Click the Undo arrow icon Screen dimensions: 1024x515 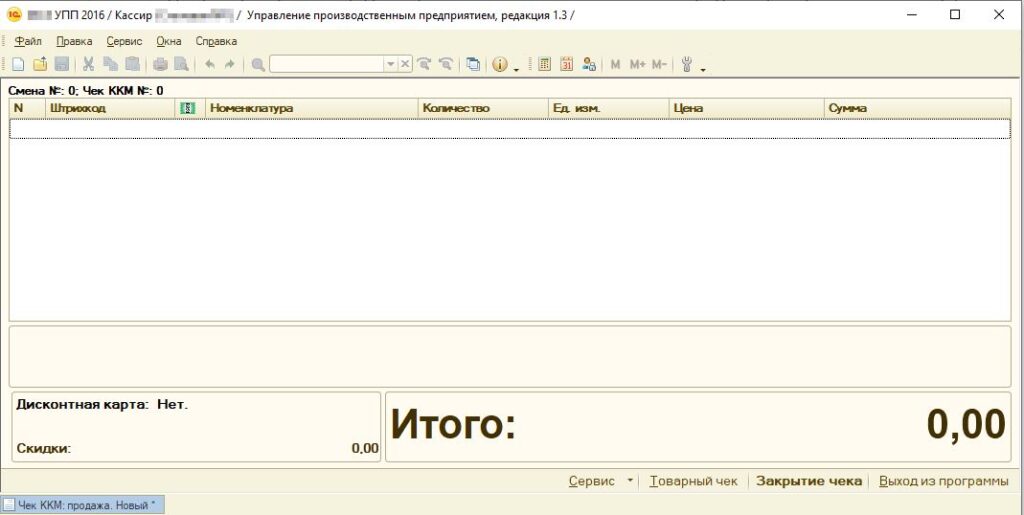click(x=210, y=64)
